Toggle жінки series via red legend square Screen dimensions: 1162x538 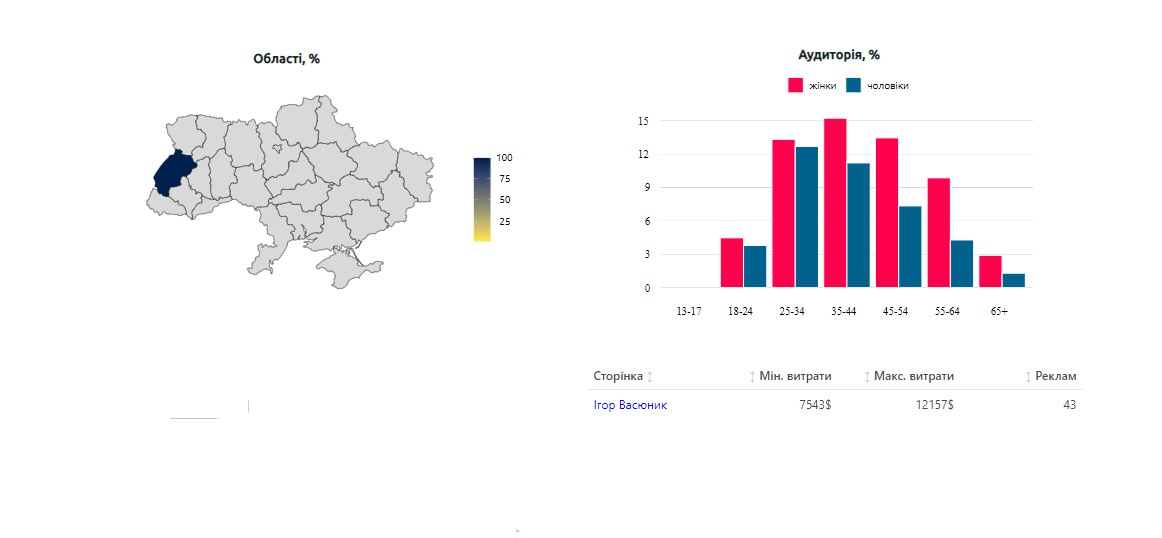coord(796,86)
